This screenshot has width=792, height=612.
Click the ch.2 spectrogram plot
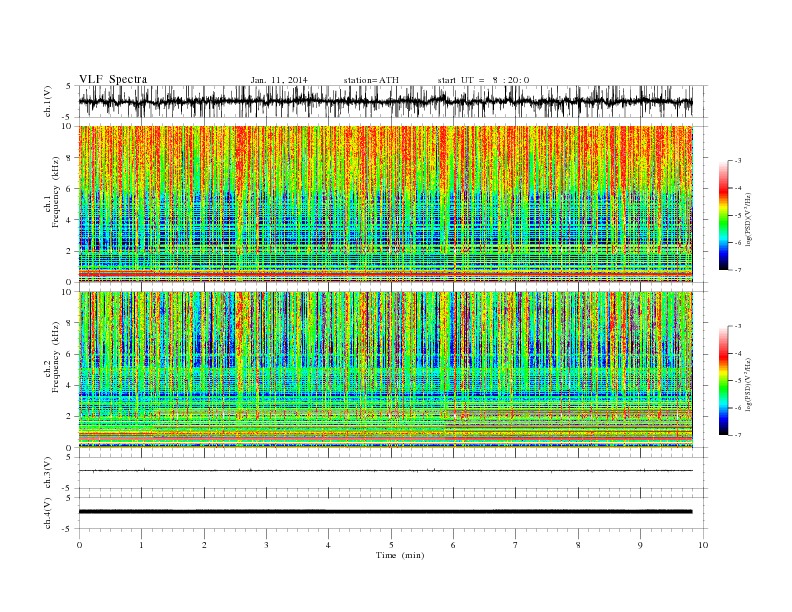385,370
